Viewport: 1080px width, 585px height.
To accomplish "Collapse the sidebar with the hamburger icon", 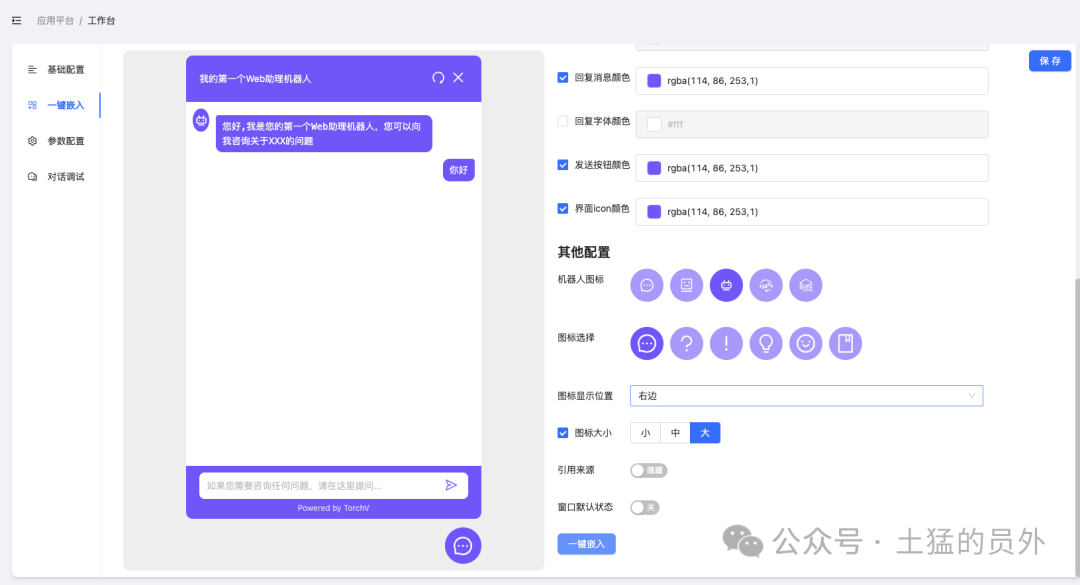I will (17, 21).
